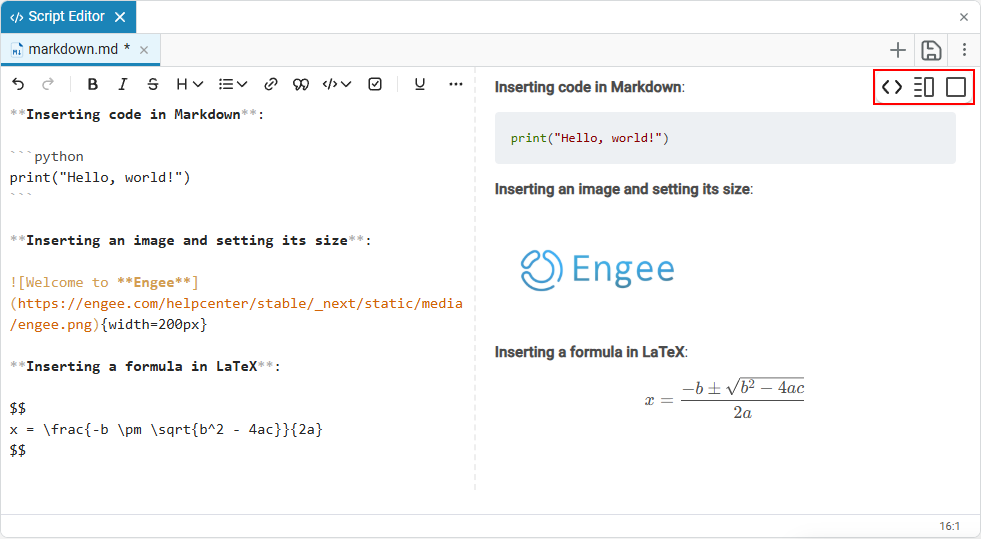This screenshot has width=981, height=539.
Task: Insert a blockquote
Action: click(x=301, y=84)
